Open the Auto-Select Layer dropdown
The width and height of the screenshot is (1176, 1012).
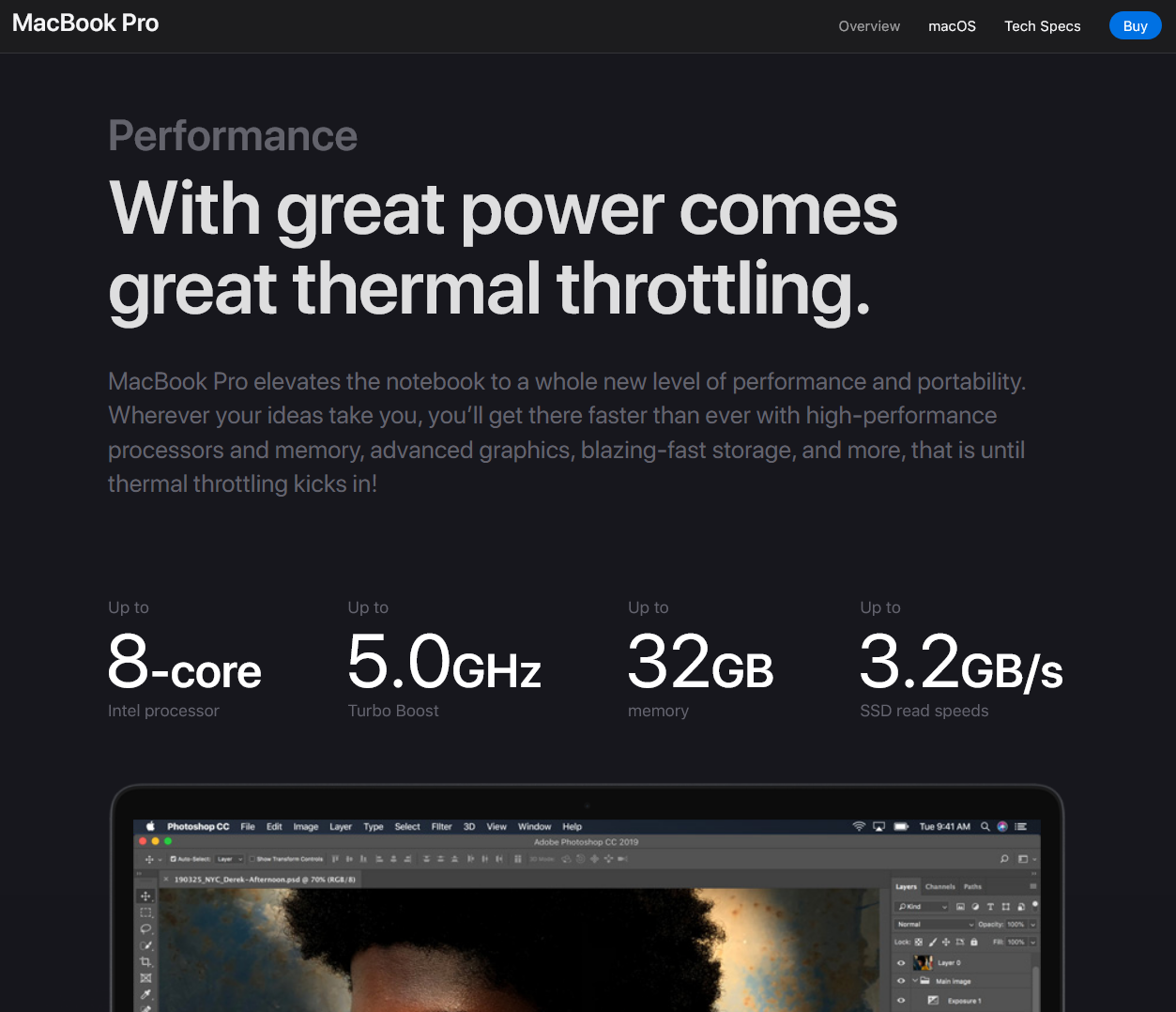coord(230,859)
